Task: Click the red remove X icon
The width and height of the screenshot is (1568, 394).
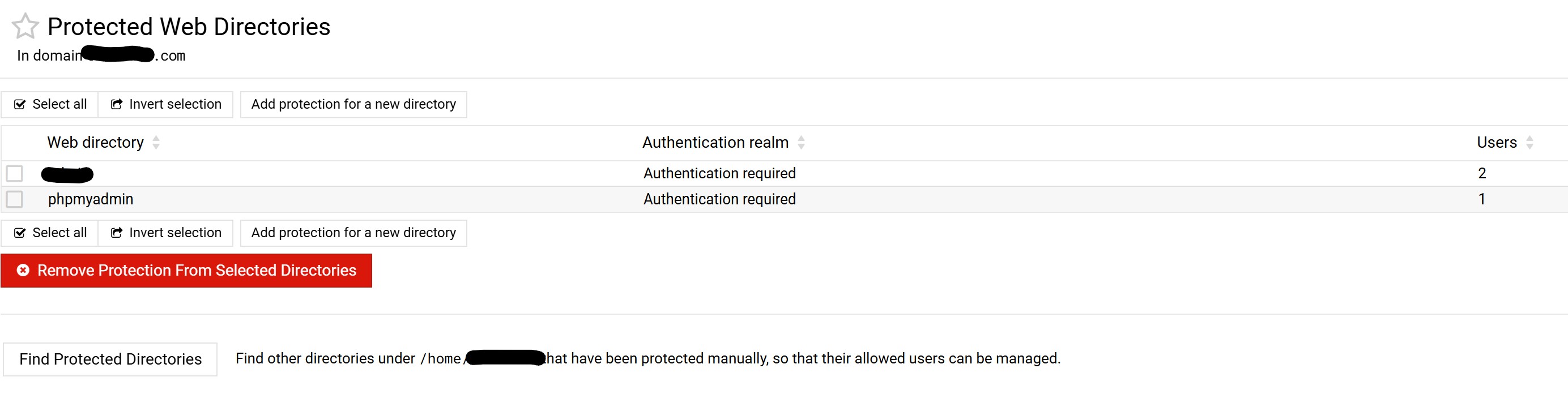Action: 23,271
